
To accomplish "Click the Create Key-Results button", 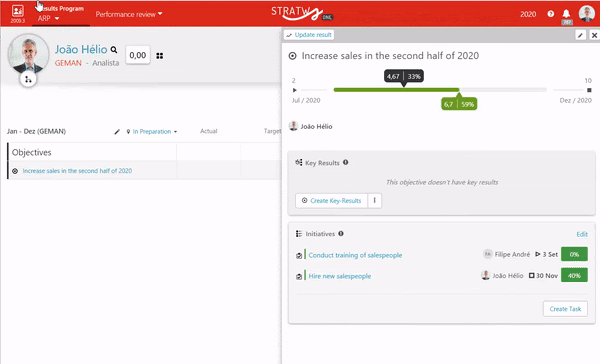I will tap(331, 201).
